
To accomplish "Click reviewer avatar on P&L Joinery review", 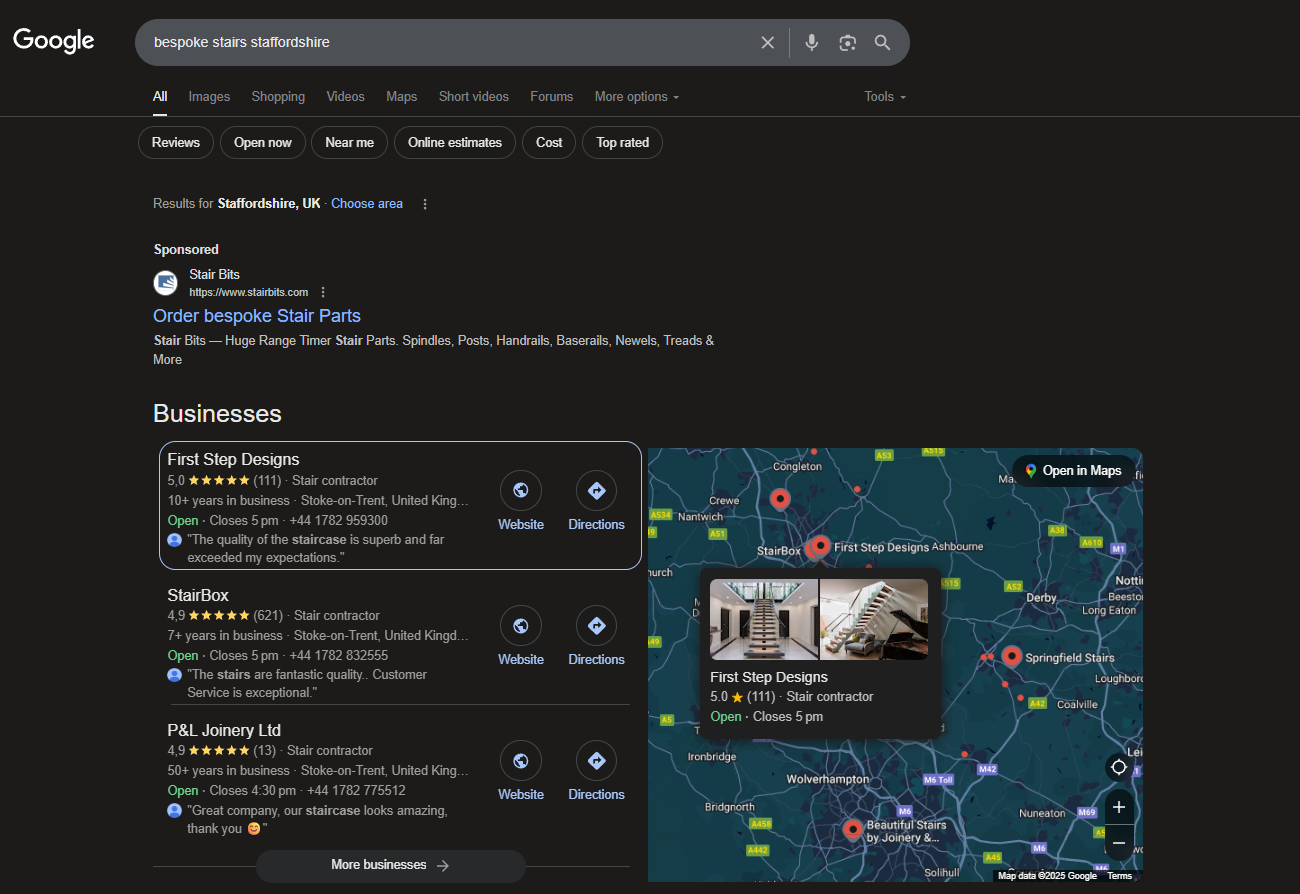I will (x=175, y=811).
